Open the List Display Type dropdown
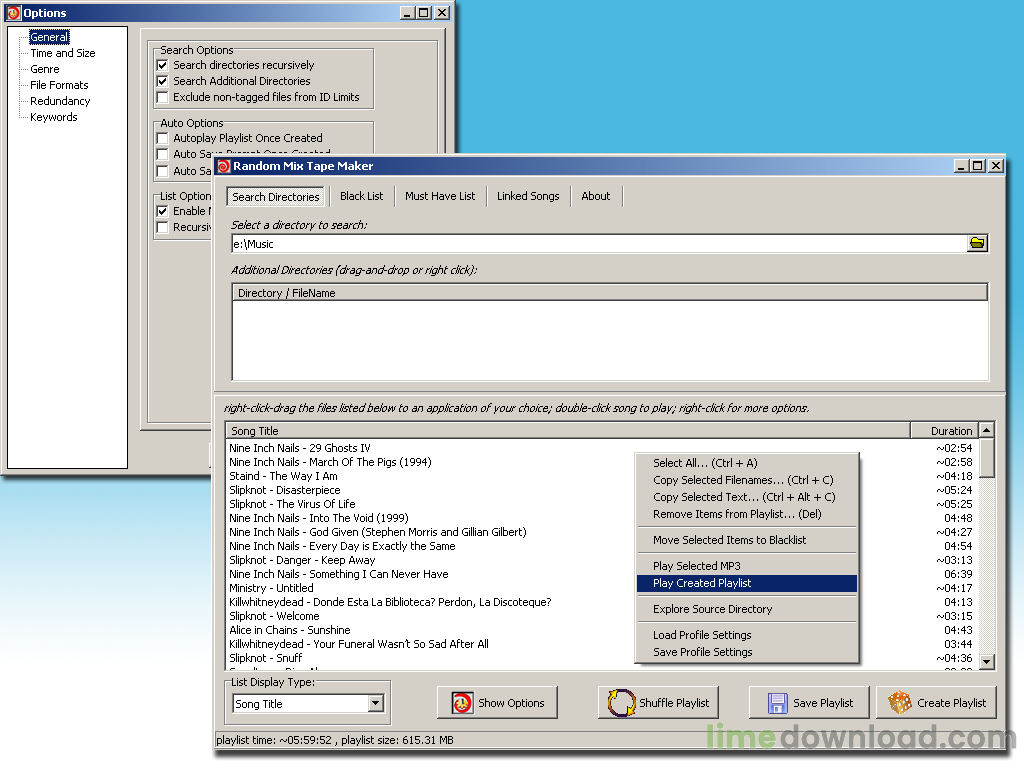This screenshot has height=768, width=1024. (x=376, y=703)
